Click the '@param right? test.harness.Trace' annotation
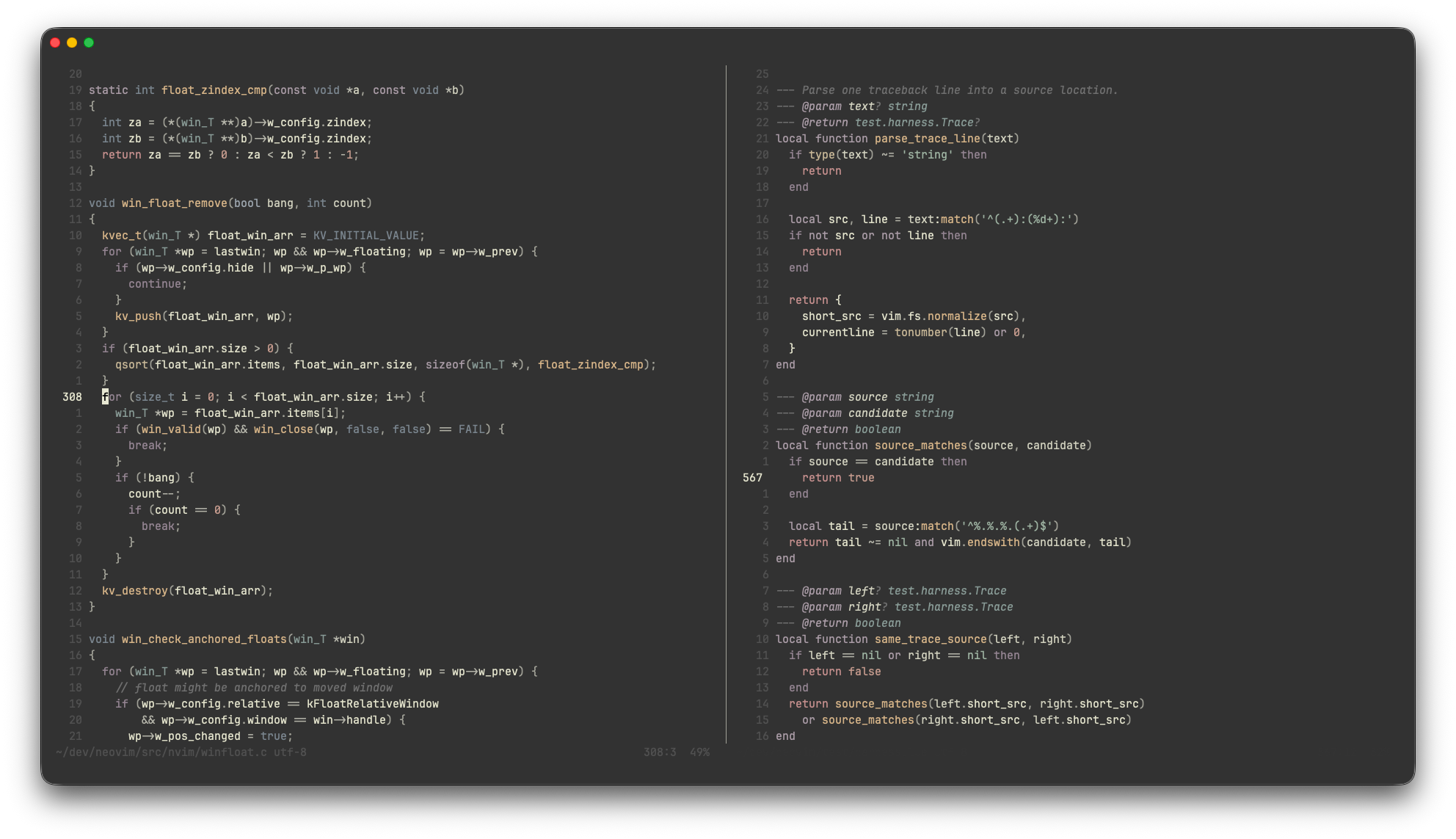Viewport: 1456px width, 839px height. [x=895, y=607]
